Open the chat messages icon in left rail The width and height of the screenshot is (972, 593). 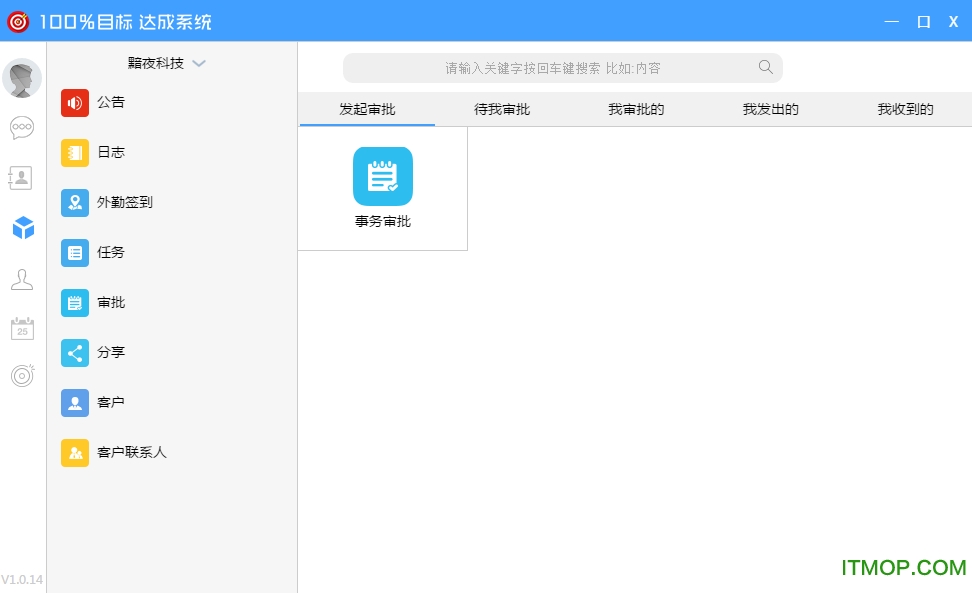[x=22, y=127]
